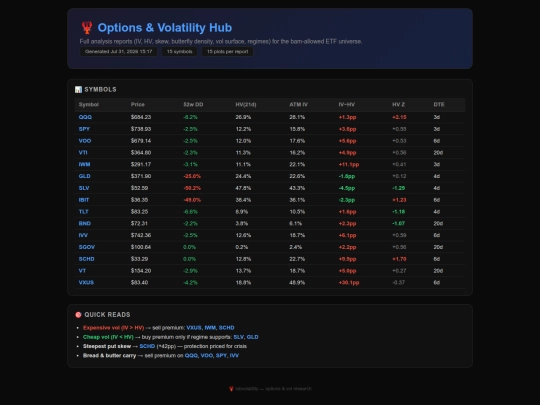
Task: Open the IVV link in the Symbol column
Action: 83,235
